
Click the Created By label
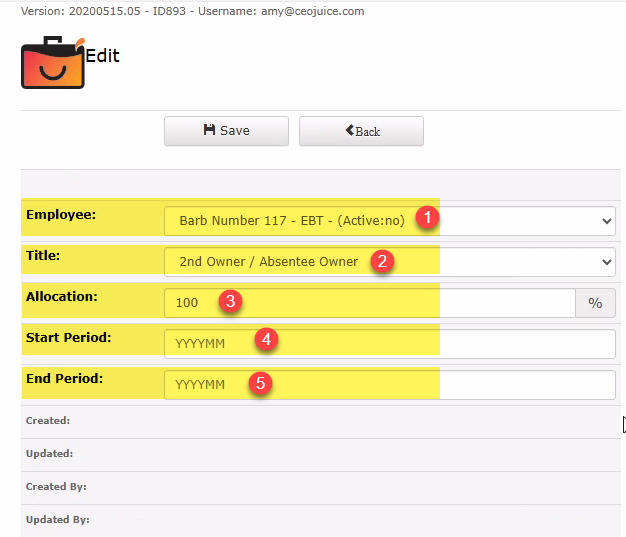tap(56, 487)
